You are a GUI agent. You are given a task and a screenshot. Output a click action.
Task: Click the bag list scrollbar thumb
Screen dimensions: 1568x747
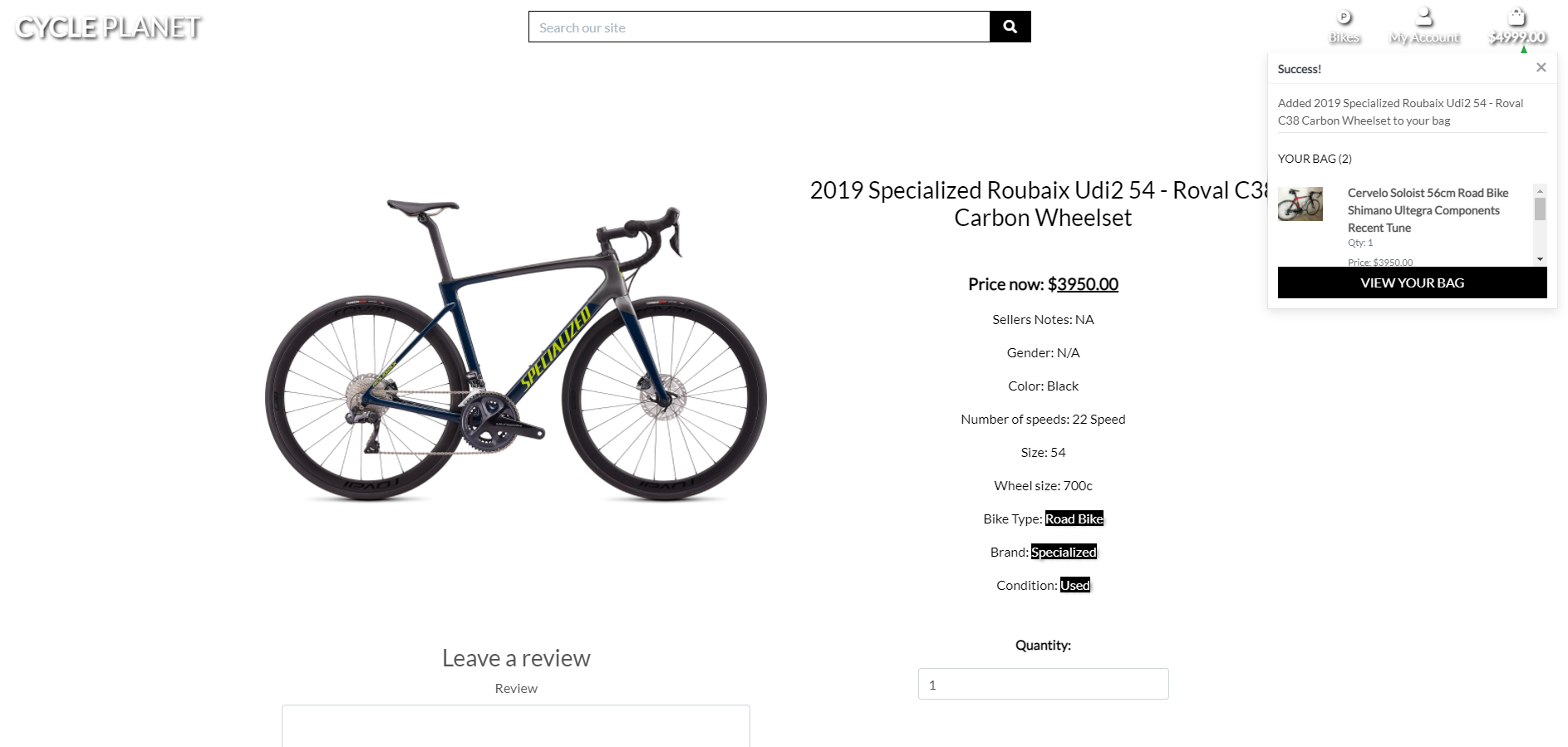pyautogui.click(x=1540, y=209)
